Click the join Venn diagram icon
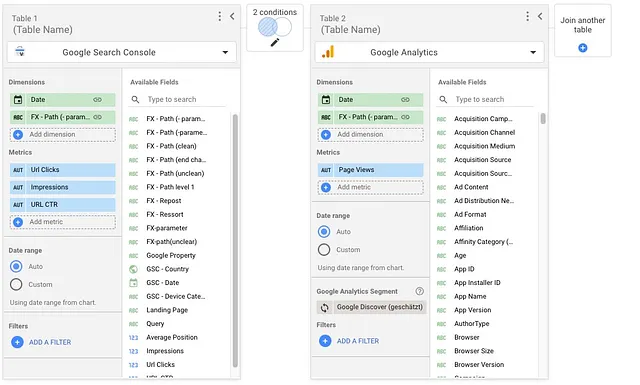Viewport: 640px width, 385px height. (x=275, y=28)
